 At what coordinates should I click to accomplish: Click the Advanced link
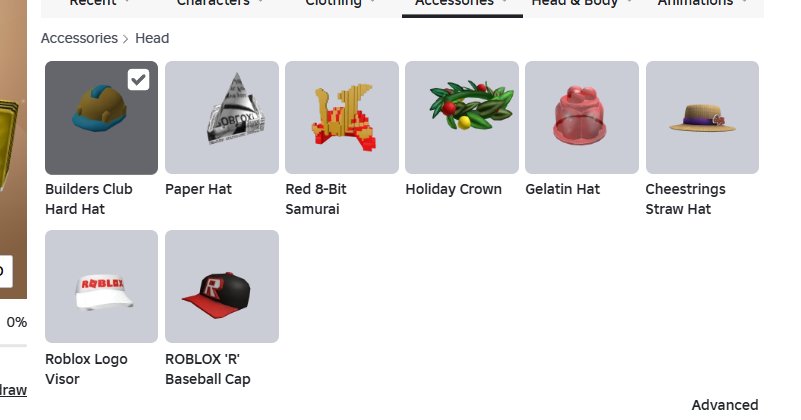click(724, 405)
